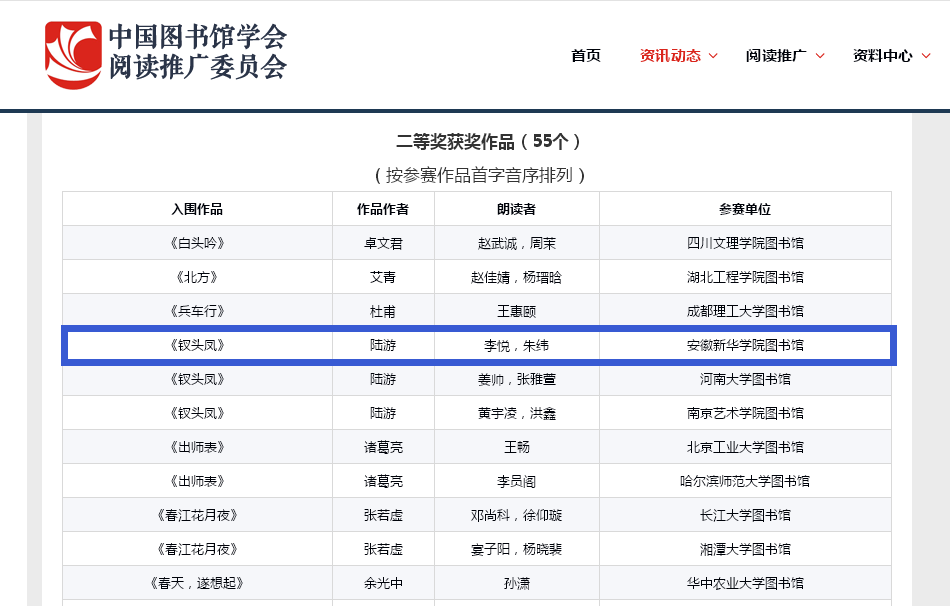Click the 《兵车行》 table cell
Image resolution: width=950 pixels, height=606 pixels.
(197, 311)
